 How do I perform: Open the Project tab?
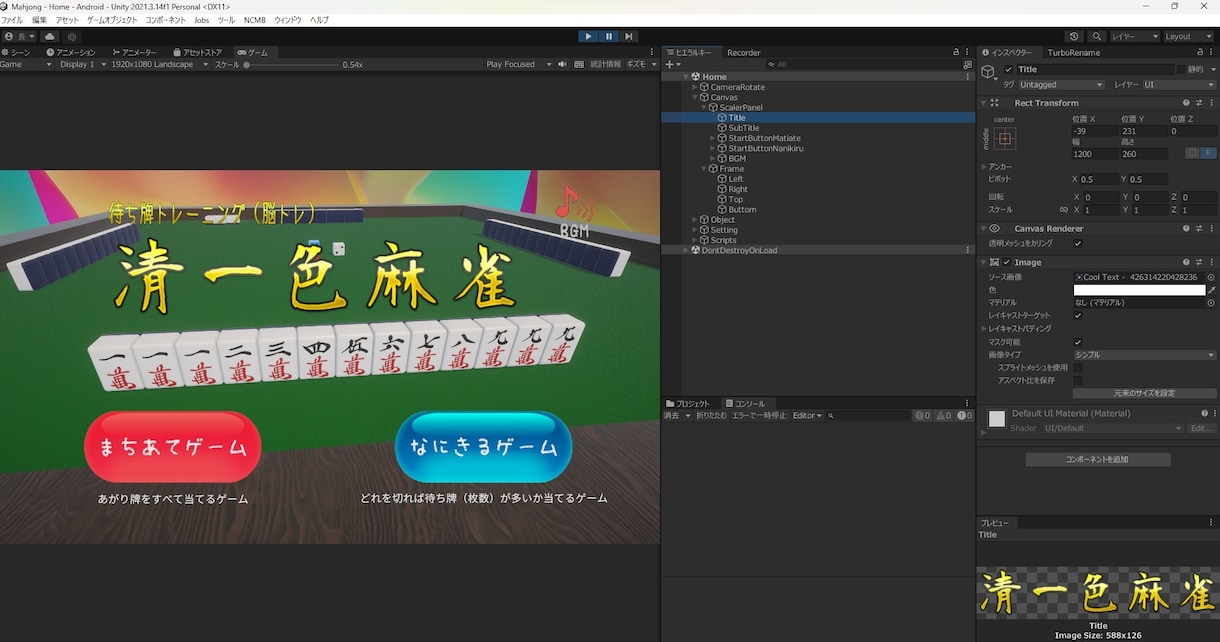[x=689, y=403]
